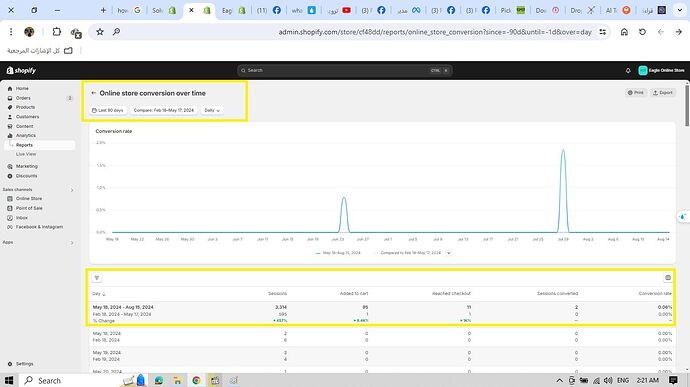The width and height of the screenshot is (690, 387).
Task: Go to the browser home page
Action: click(624, 32)
